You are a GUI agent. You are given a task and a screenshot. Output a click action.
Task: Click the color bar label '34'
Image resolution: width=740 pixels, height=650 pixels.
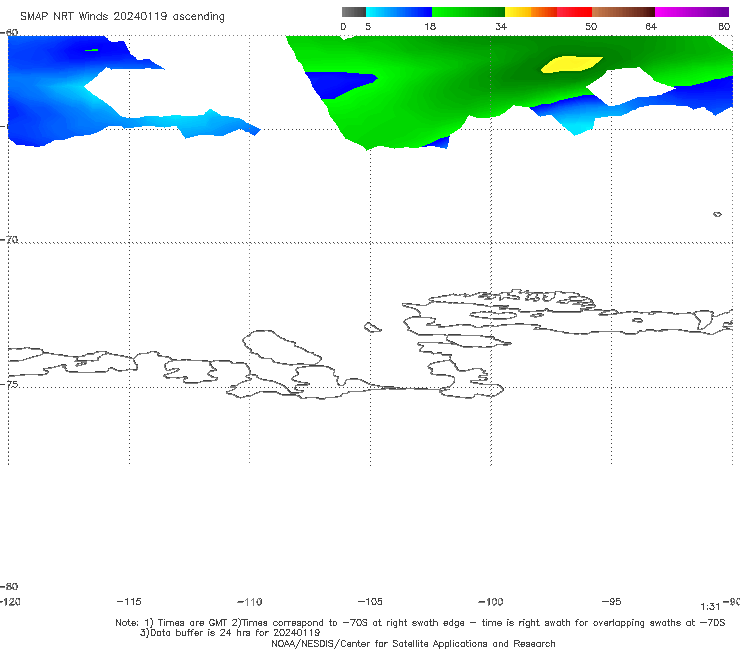501,26
